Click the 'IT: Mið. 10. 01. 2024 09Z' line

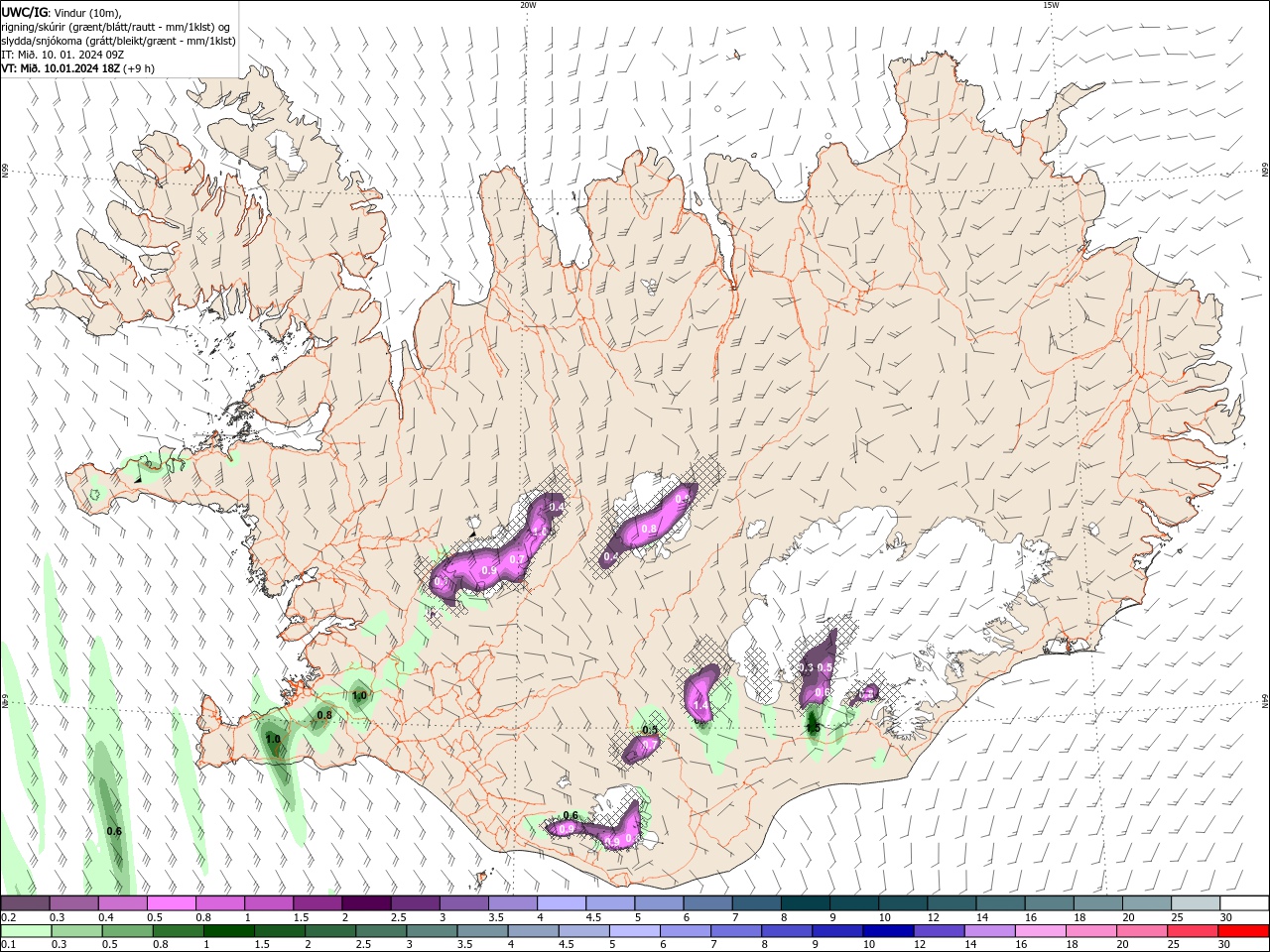[63, 55]
